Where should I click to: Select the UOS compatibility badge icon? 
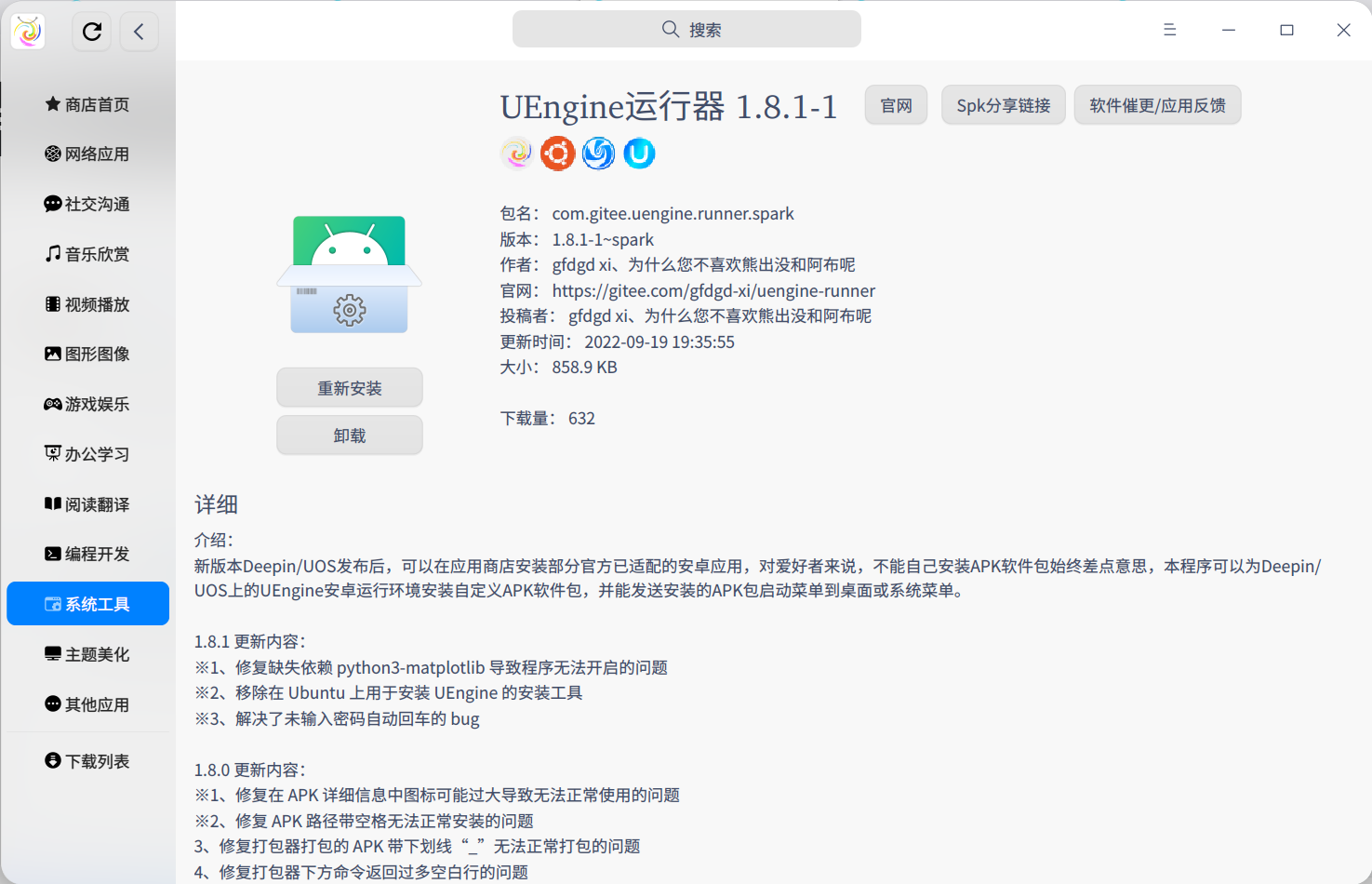639,153
